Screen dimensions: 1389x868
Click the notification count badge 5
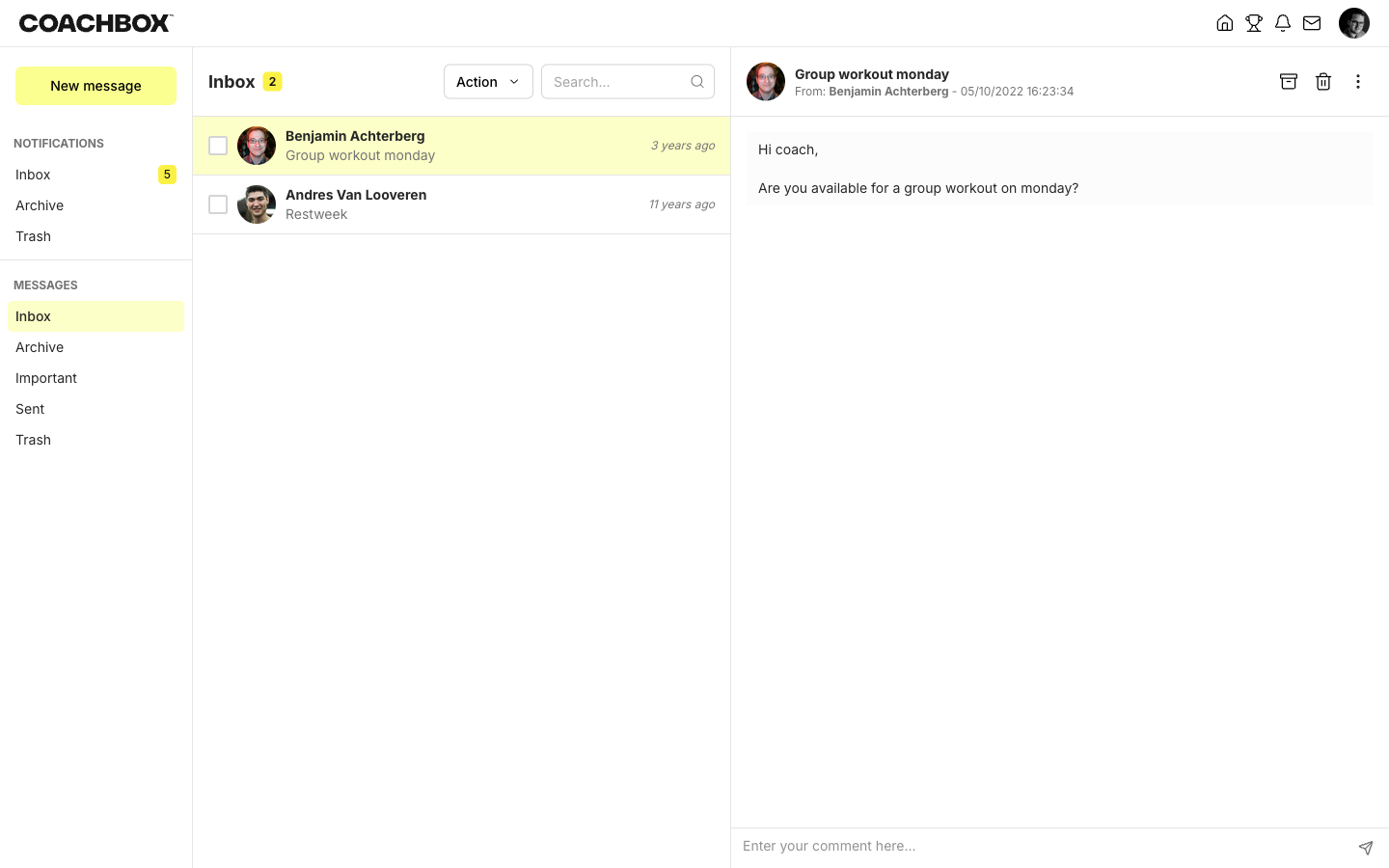(x=167, y=175)
